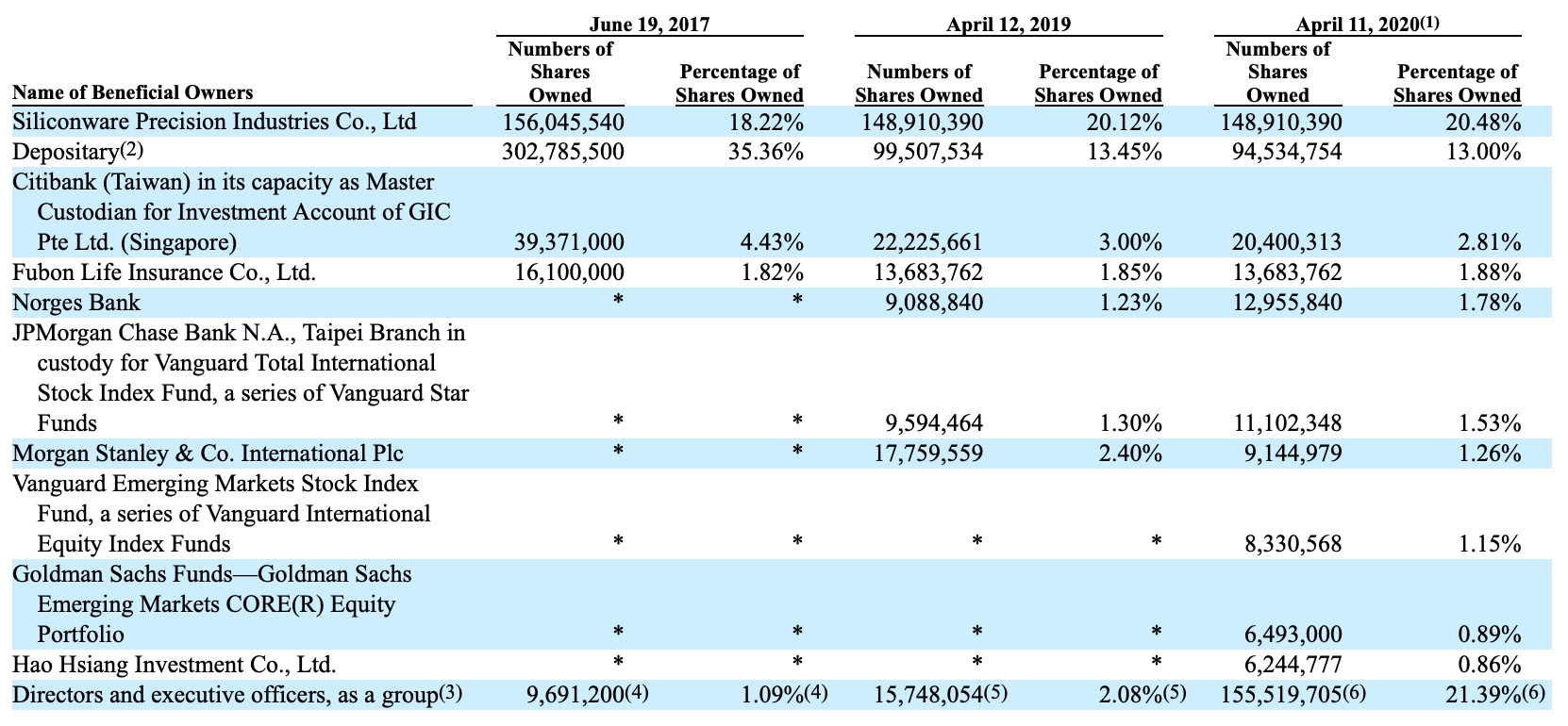Click the value 155,519,705 with footnote 6

click(1293, 695)
